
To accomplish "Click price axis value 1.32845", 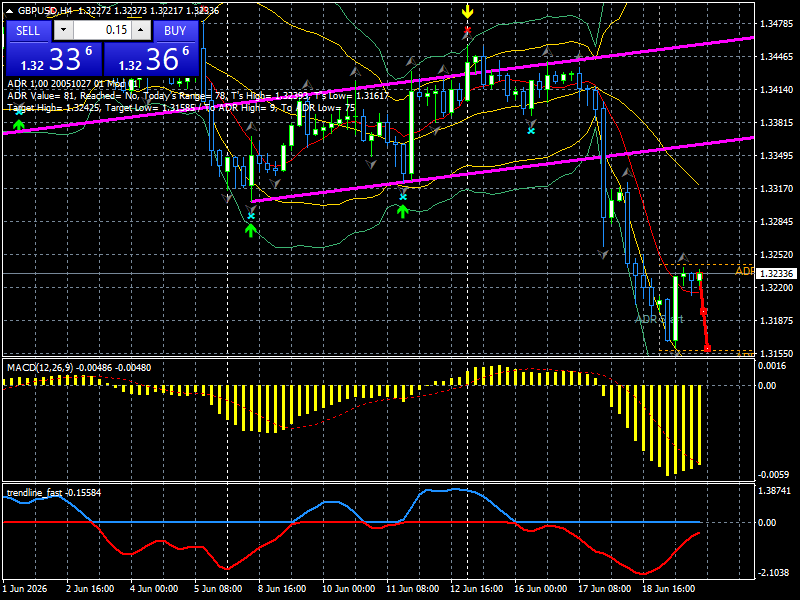I will coord(777,221).
